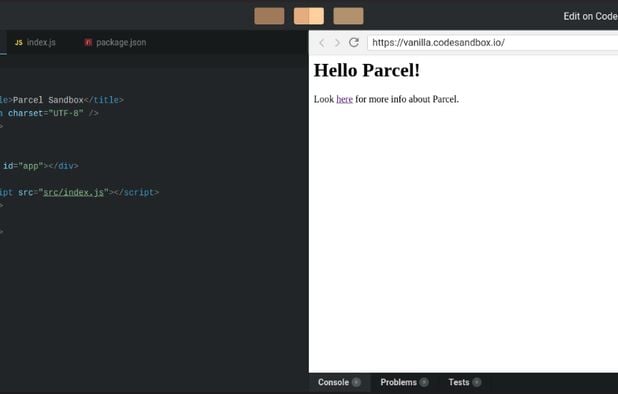Screen dimensions: 618x394
Task: Select the split editor and preview view
Action: pyautogui.click(x=309, y=16)
